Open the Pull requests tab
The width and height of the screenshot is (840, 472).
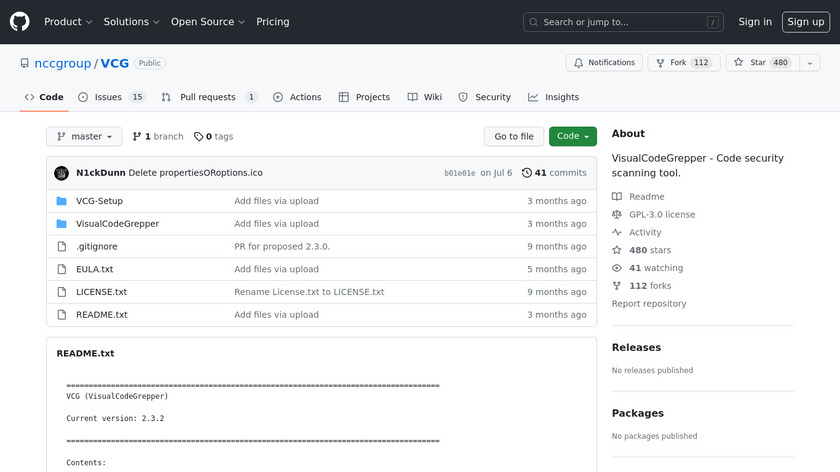coord(208,97)
